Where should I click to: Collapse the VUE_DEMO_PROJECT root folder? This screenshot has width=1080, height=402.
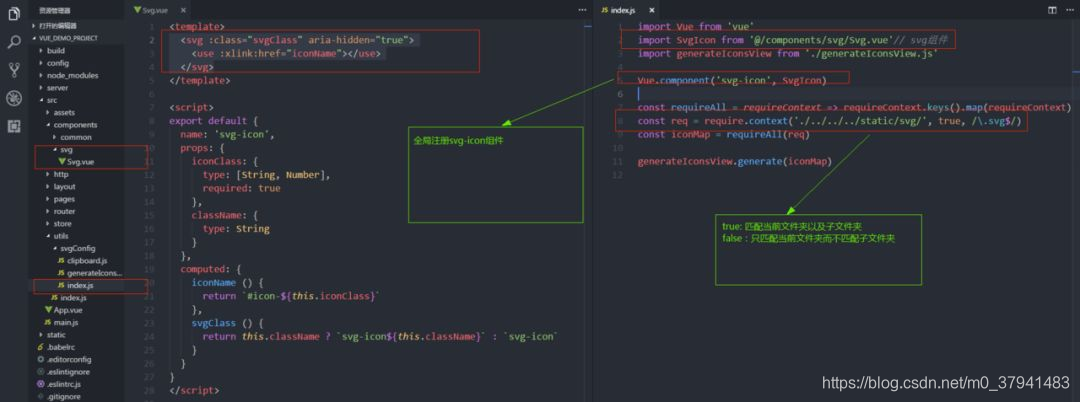(x=34, y=38)
